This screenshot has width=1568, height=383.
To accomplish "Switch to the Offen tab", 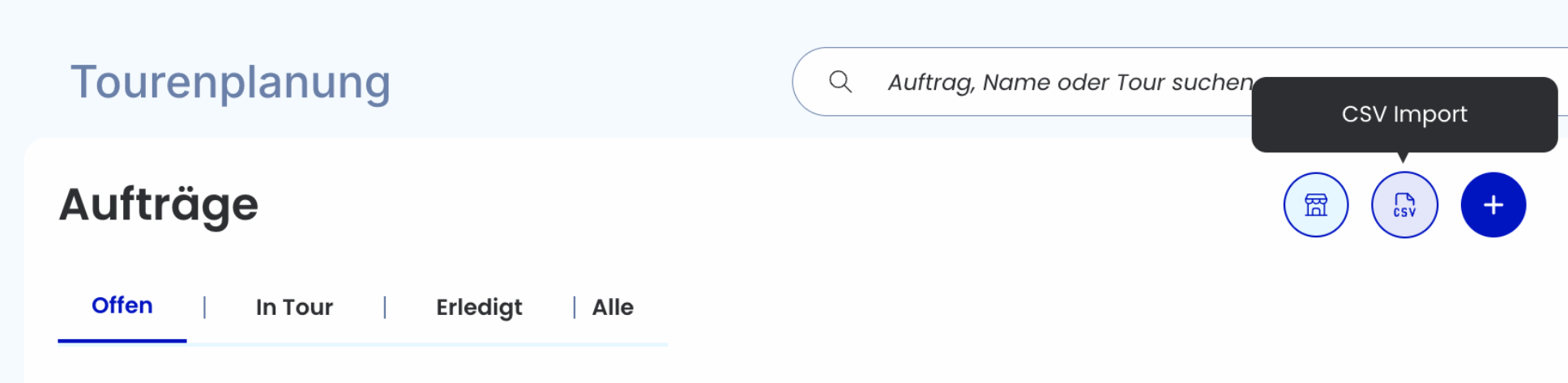I will click(122, 306).
